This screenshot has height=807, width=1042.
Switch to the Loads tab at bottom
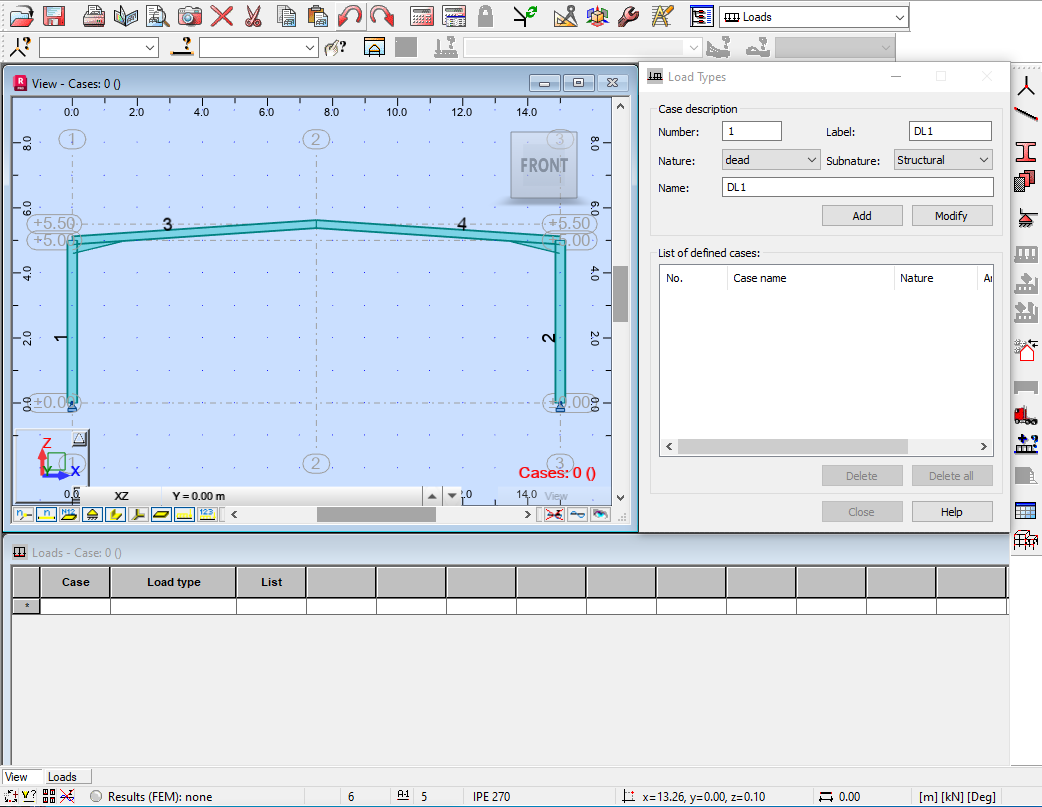coord(62,777)
